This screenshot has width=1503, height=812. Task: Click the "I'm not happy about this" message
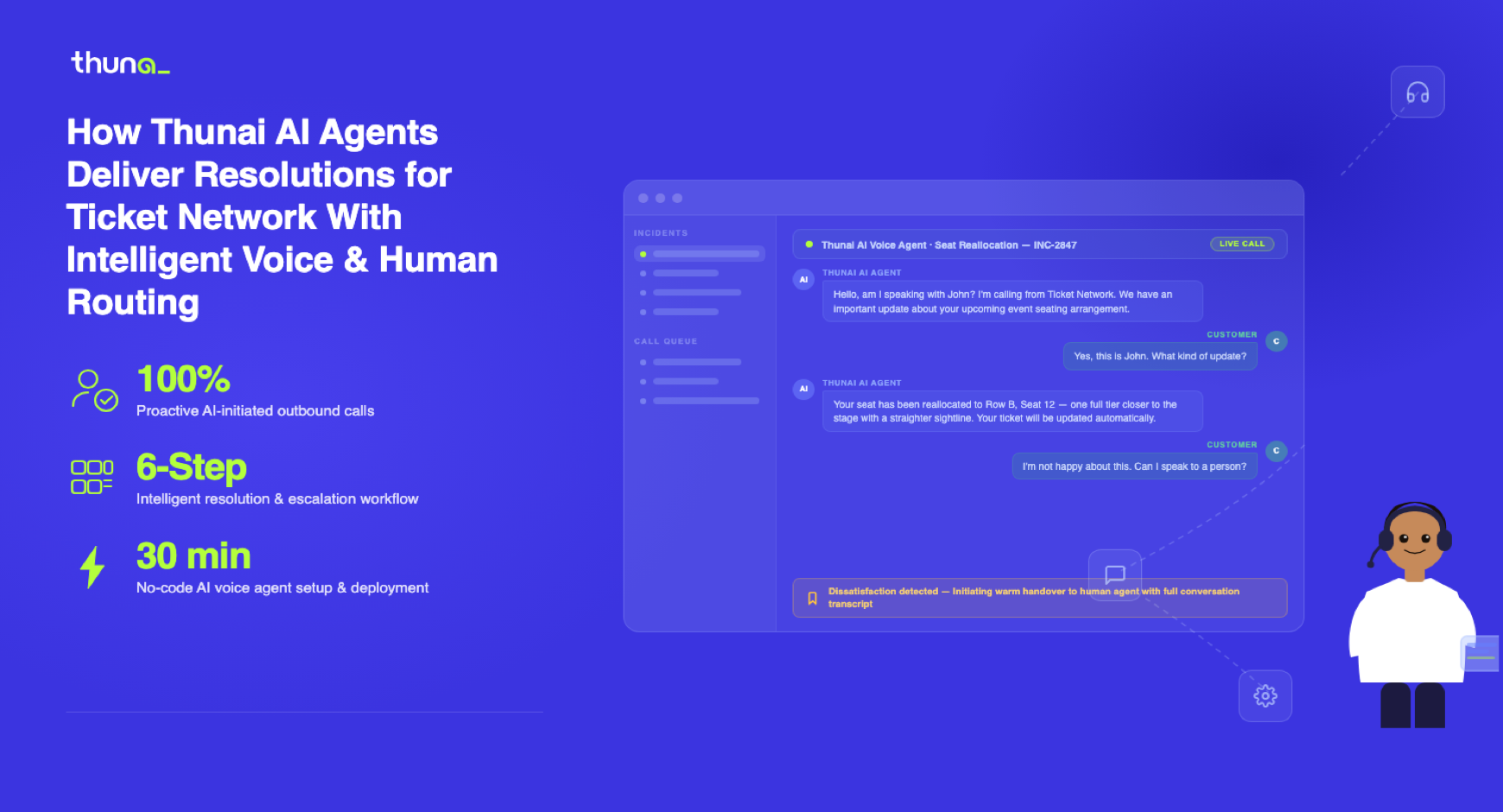pos(1134,466)
